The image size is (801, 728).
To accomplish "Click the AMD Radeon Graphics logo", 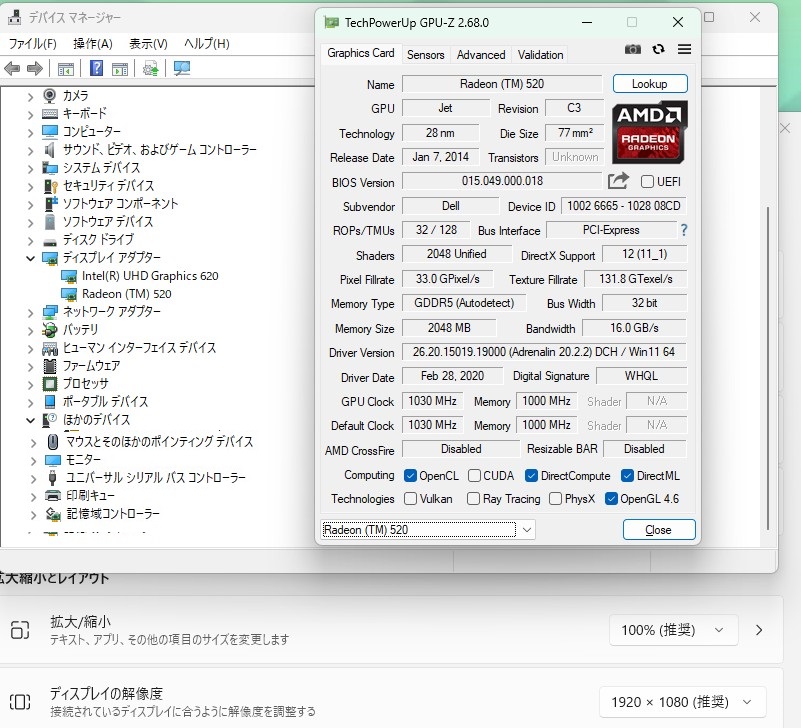I will (x=649, y=132).
